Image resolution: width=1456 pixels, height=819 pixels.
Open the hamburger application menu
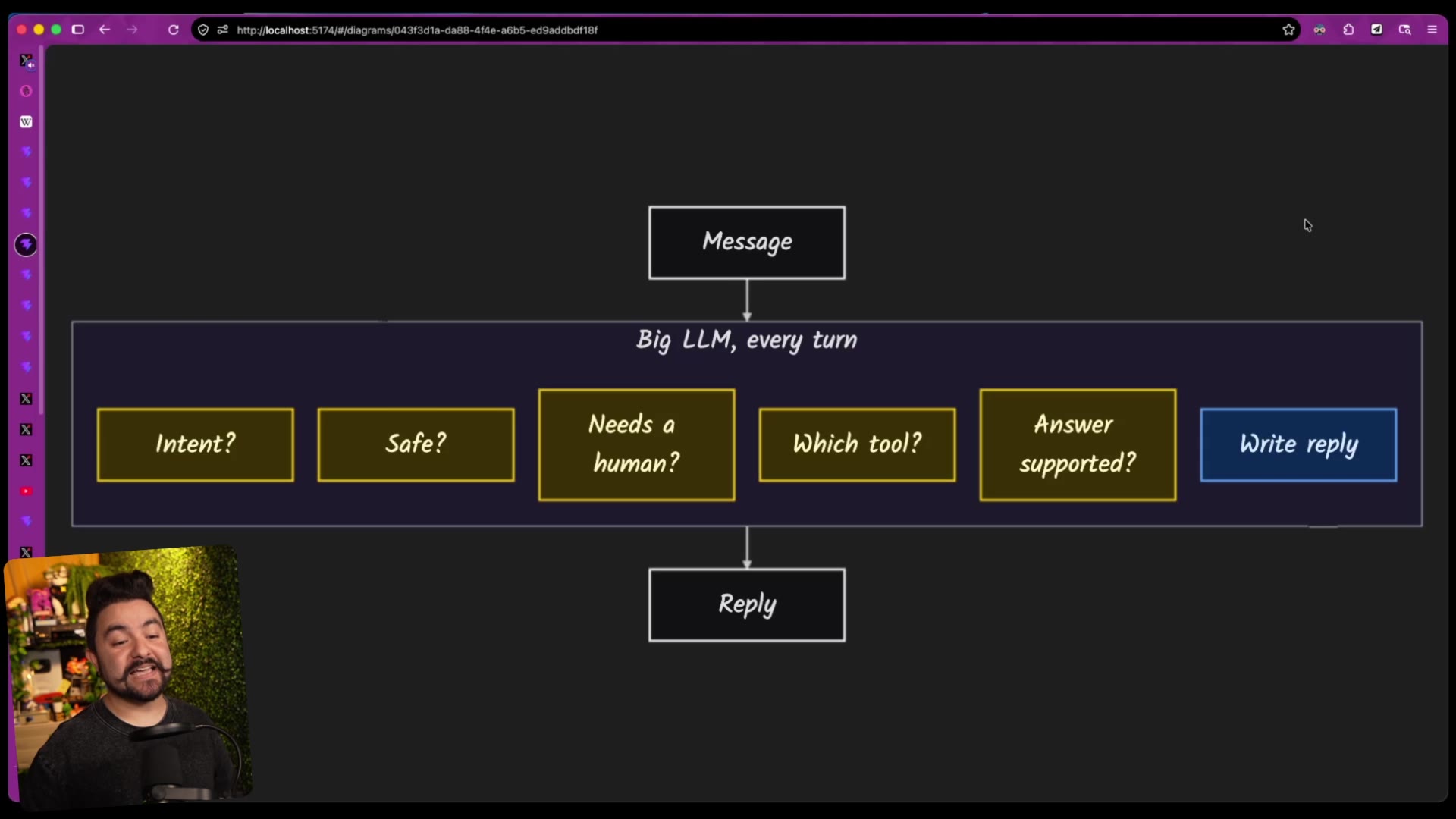point(1432,30)
